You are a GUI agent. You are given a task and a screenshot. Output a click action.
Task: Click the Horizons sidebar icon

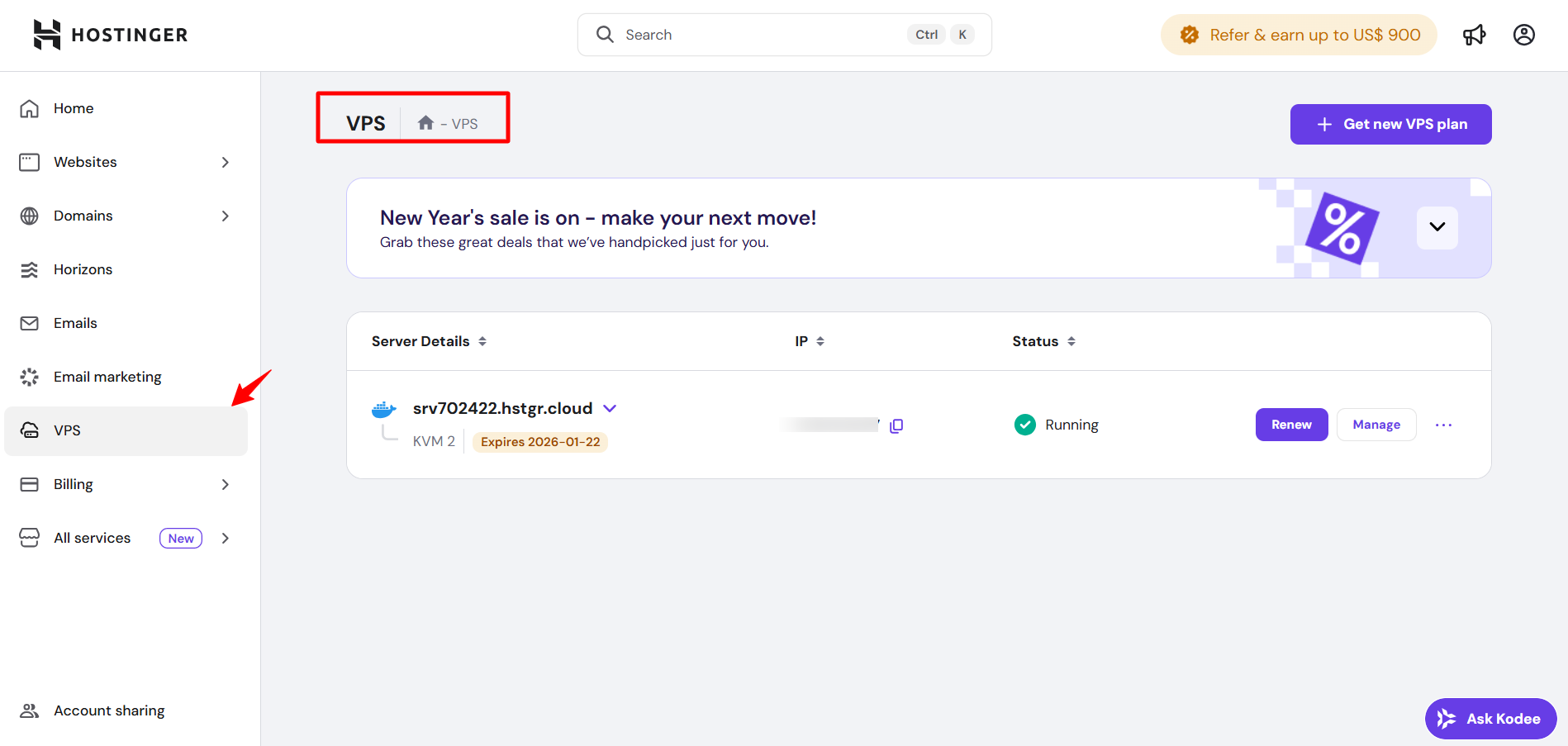(x=30, y=269)
